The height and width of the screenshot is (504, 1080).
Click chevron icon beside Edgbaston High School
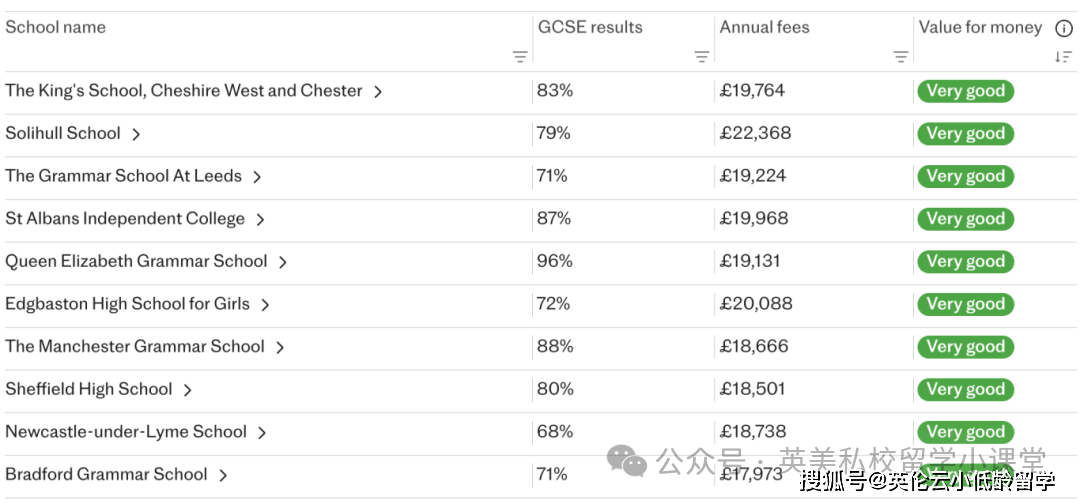265,304
